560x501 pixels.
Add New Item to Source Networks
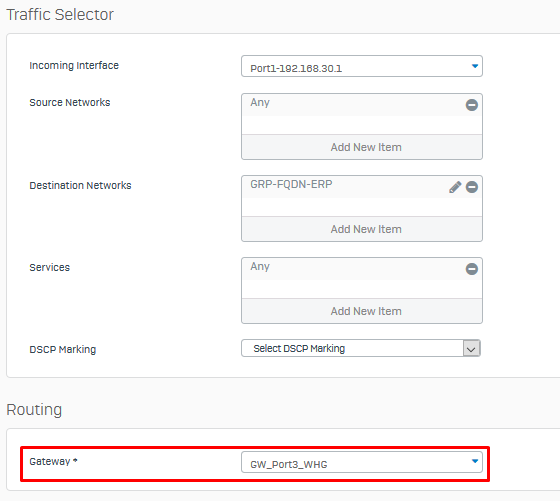tap(362, 147)
